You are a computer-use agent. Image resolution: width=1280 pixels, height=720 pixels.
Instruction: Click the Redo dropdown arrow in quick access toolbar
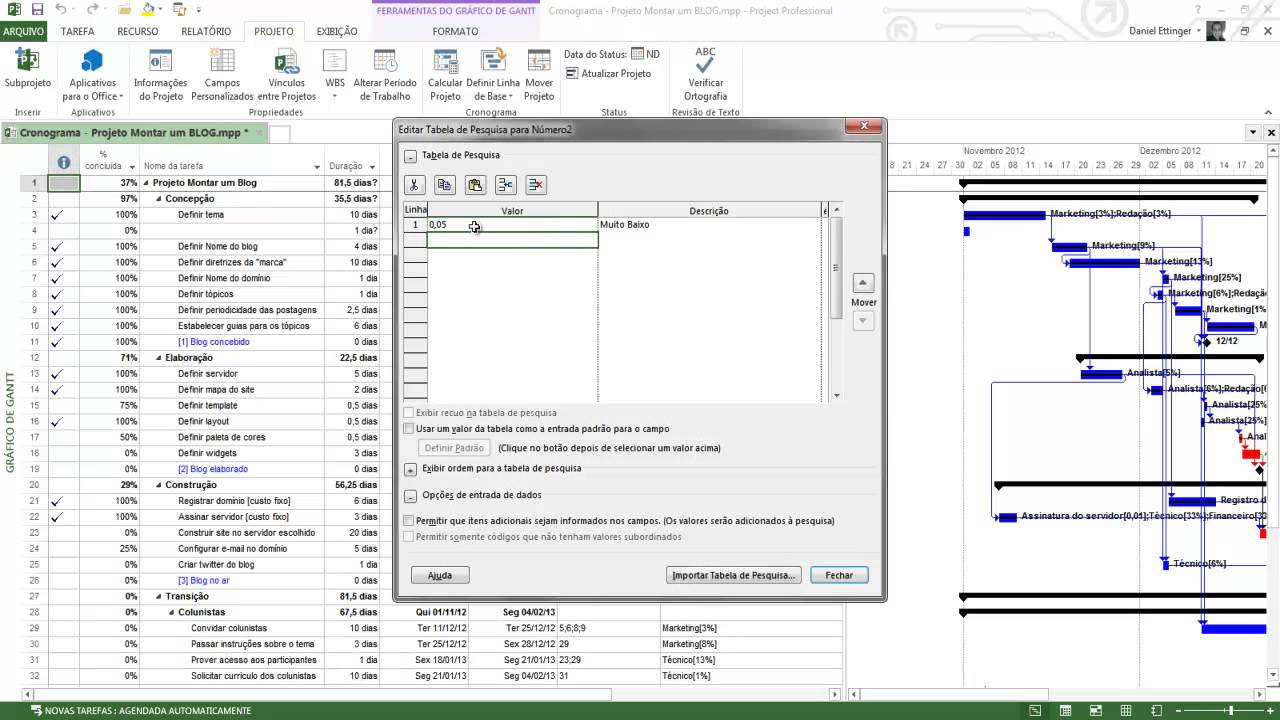106,10
